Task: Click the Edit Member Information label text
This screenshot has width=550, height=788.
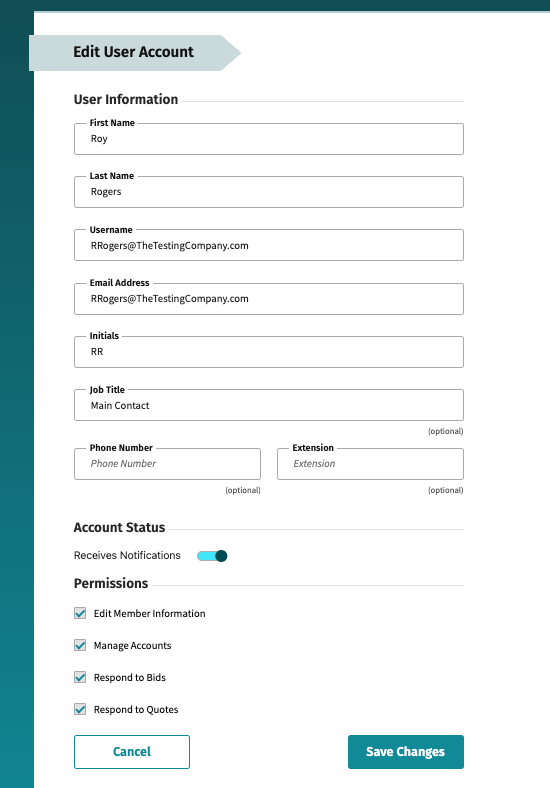Action: tap(149, 614)
